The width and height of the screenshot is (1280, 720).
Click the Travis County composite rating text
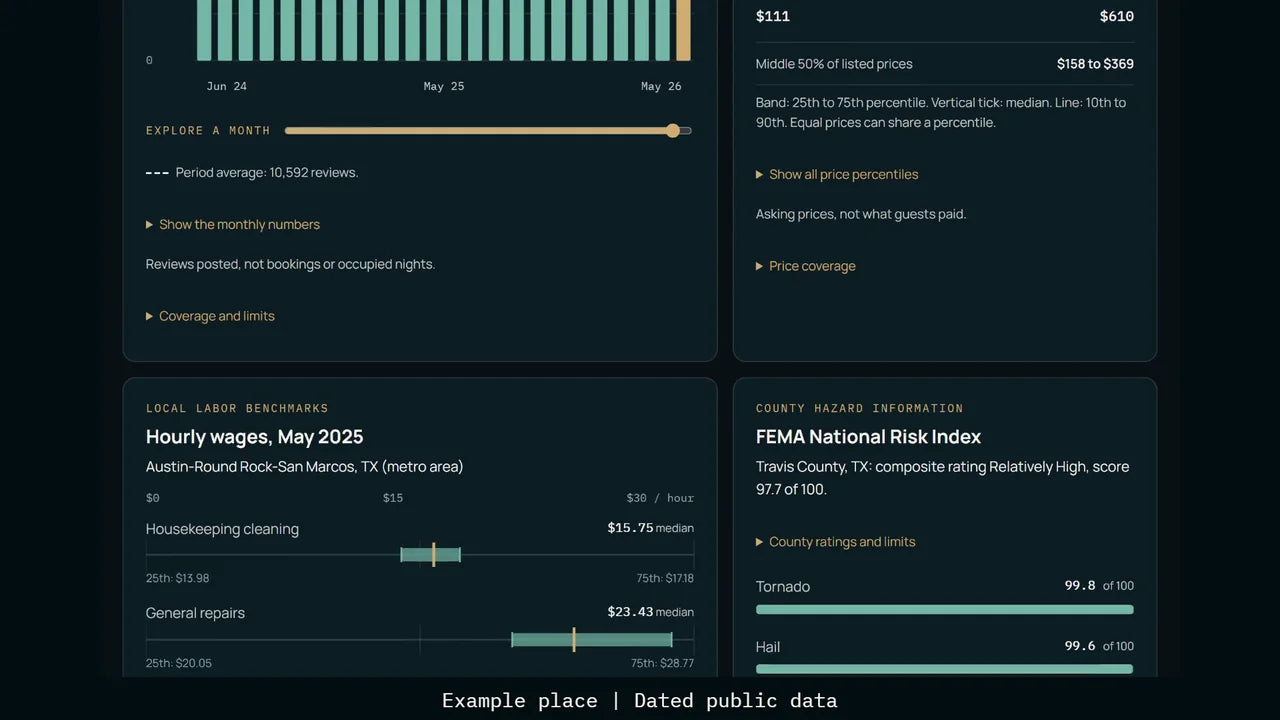point(943,478)
